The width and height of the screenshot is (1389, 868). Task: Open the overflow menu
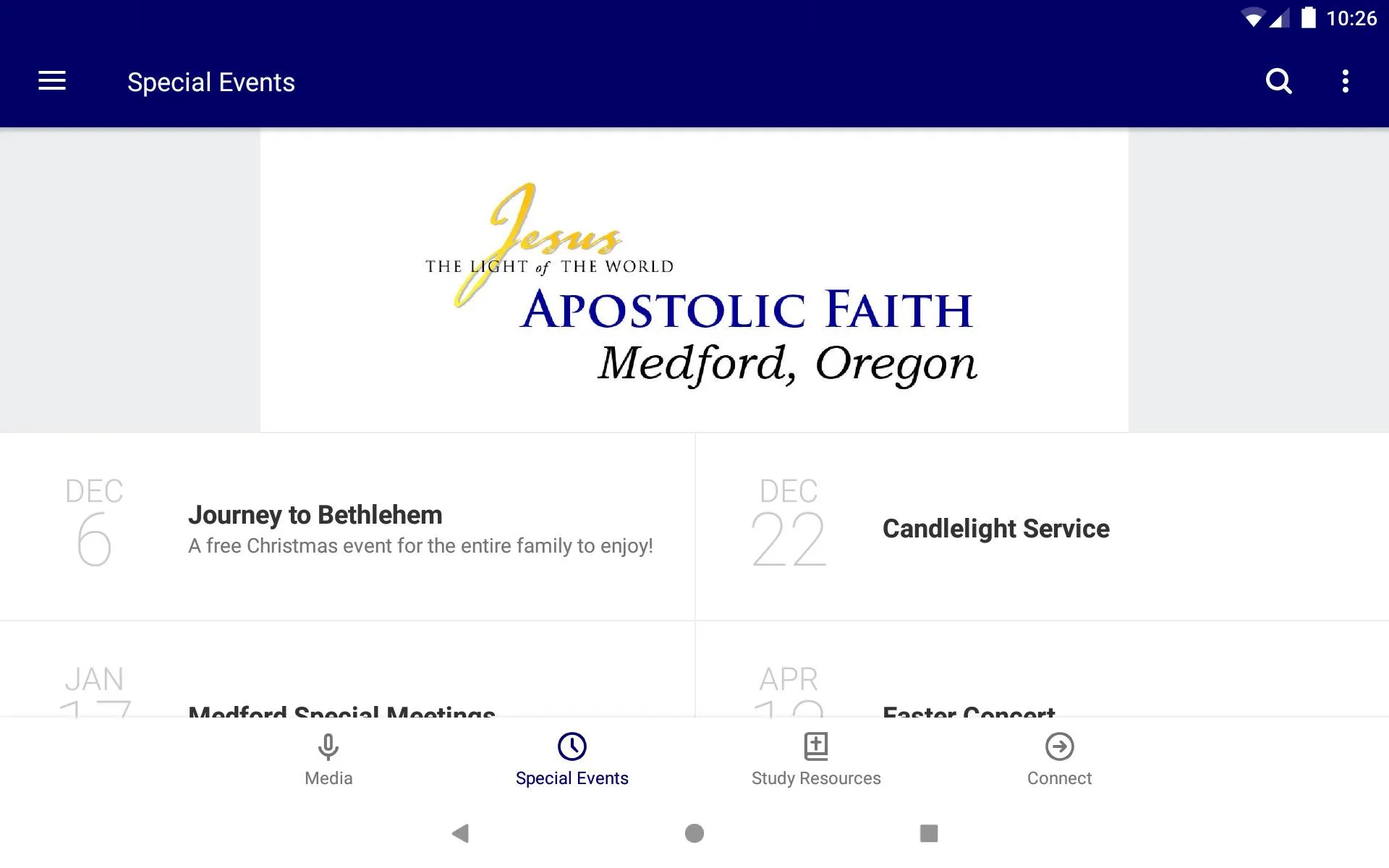click(x=1346, y=82)
